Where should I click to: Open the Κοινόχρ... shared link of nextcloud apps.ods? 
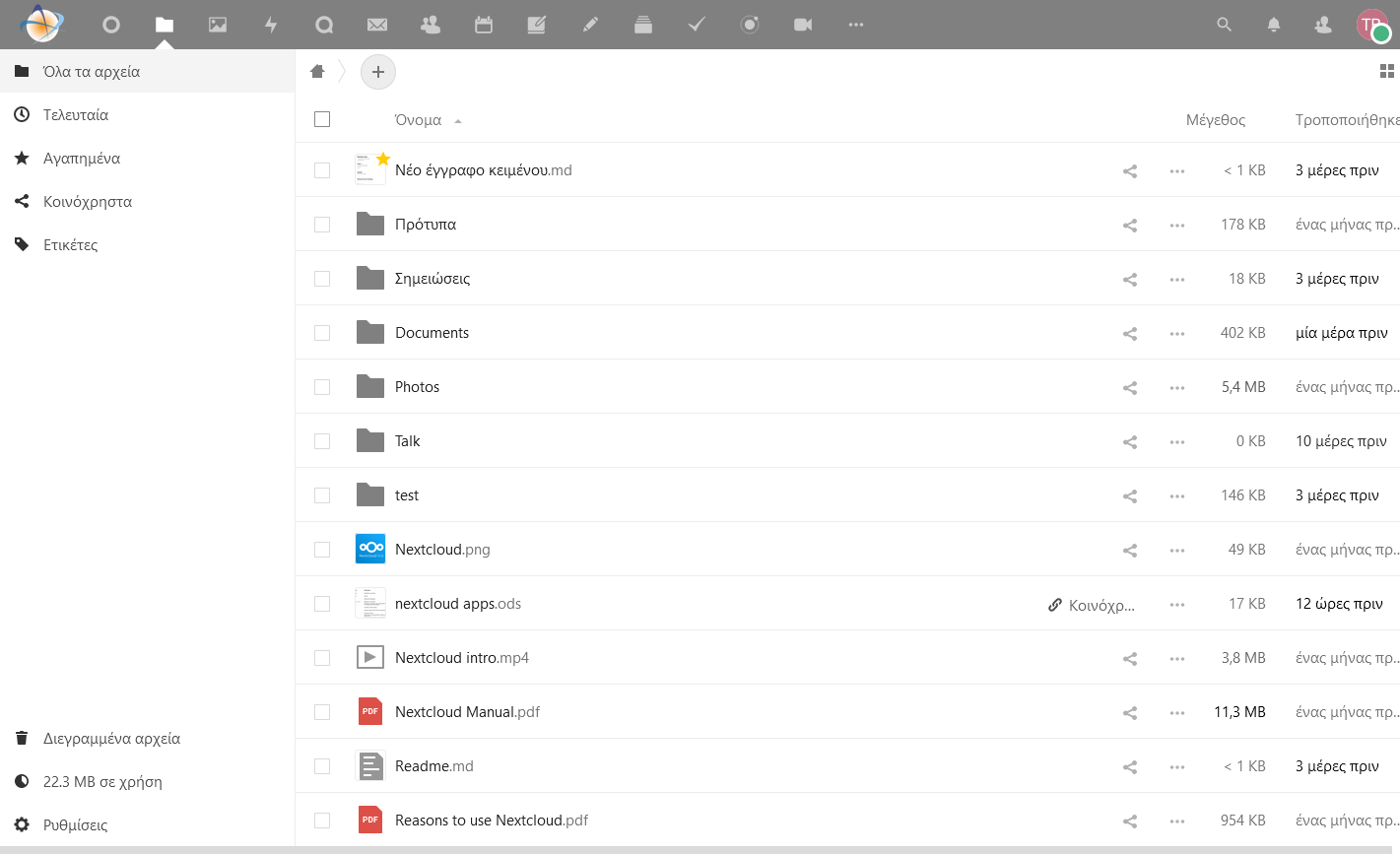[1092, 605]
